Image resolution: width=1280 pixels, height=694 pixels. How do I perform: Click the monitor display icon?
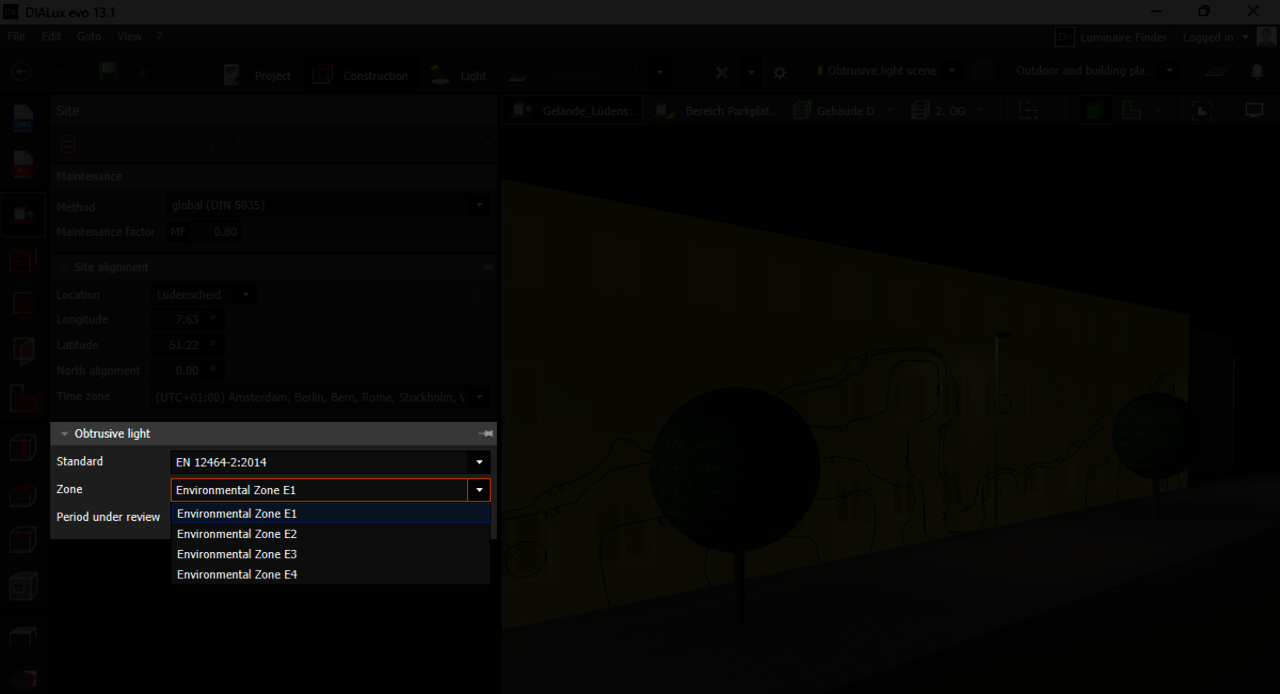coord(1254,111)
